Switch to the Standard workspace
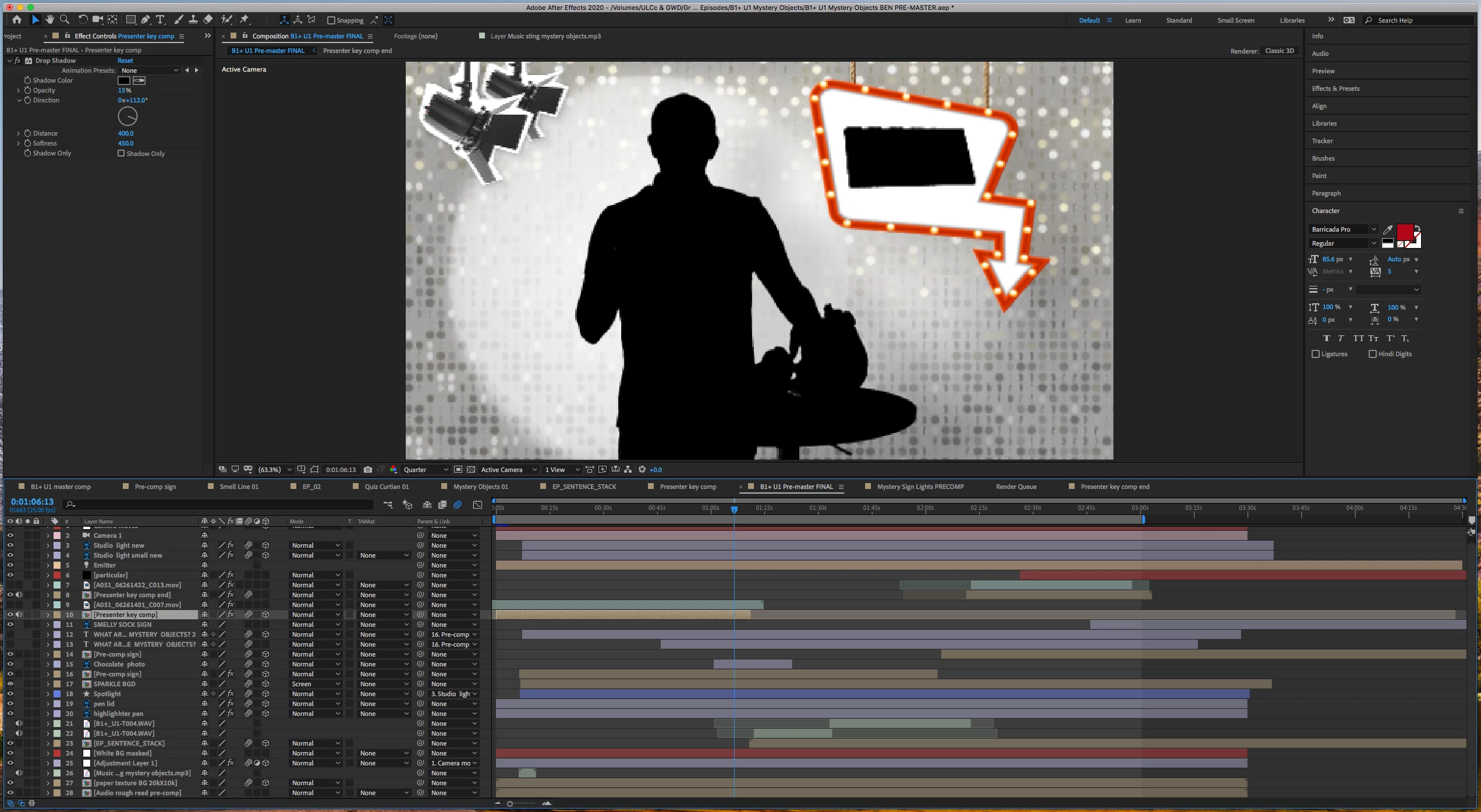 point(1178,20)
